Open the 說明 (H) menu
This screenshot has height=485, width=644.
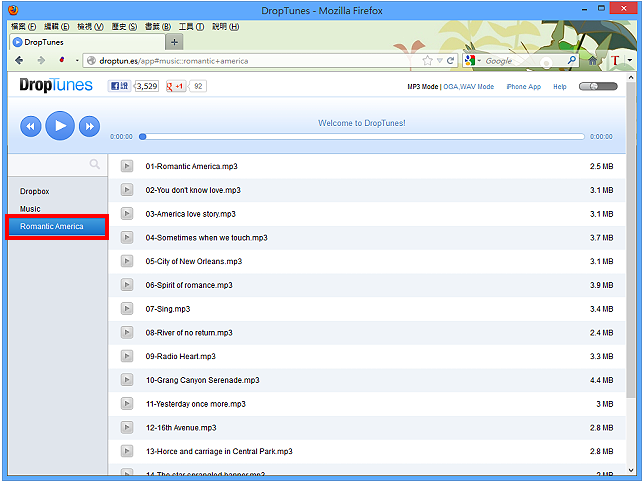click(x=225, y=27)
